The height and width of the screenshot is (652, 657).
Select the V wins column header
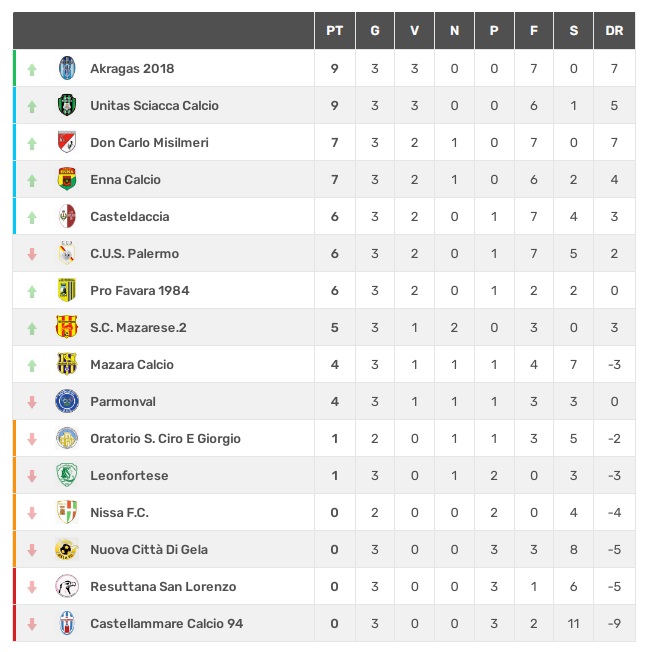[x=414, y=31]
